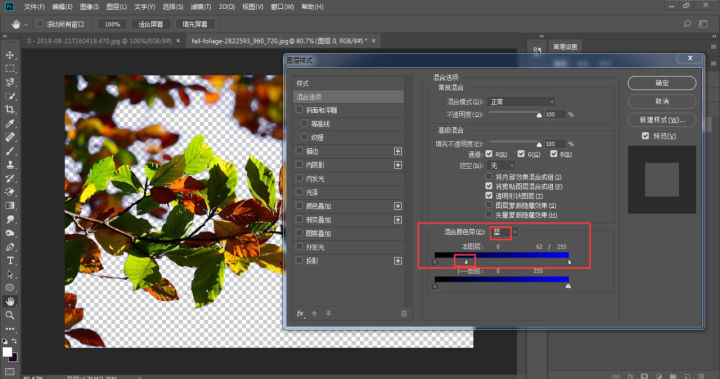Select the Brush tool
The height and width of the screenshot is (379, 720).
click(10, 151)
